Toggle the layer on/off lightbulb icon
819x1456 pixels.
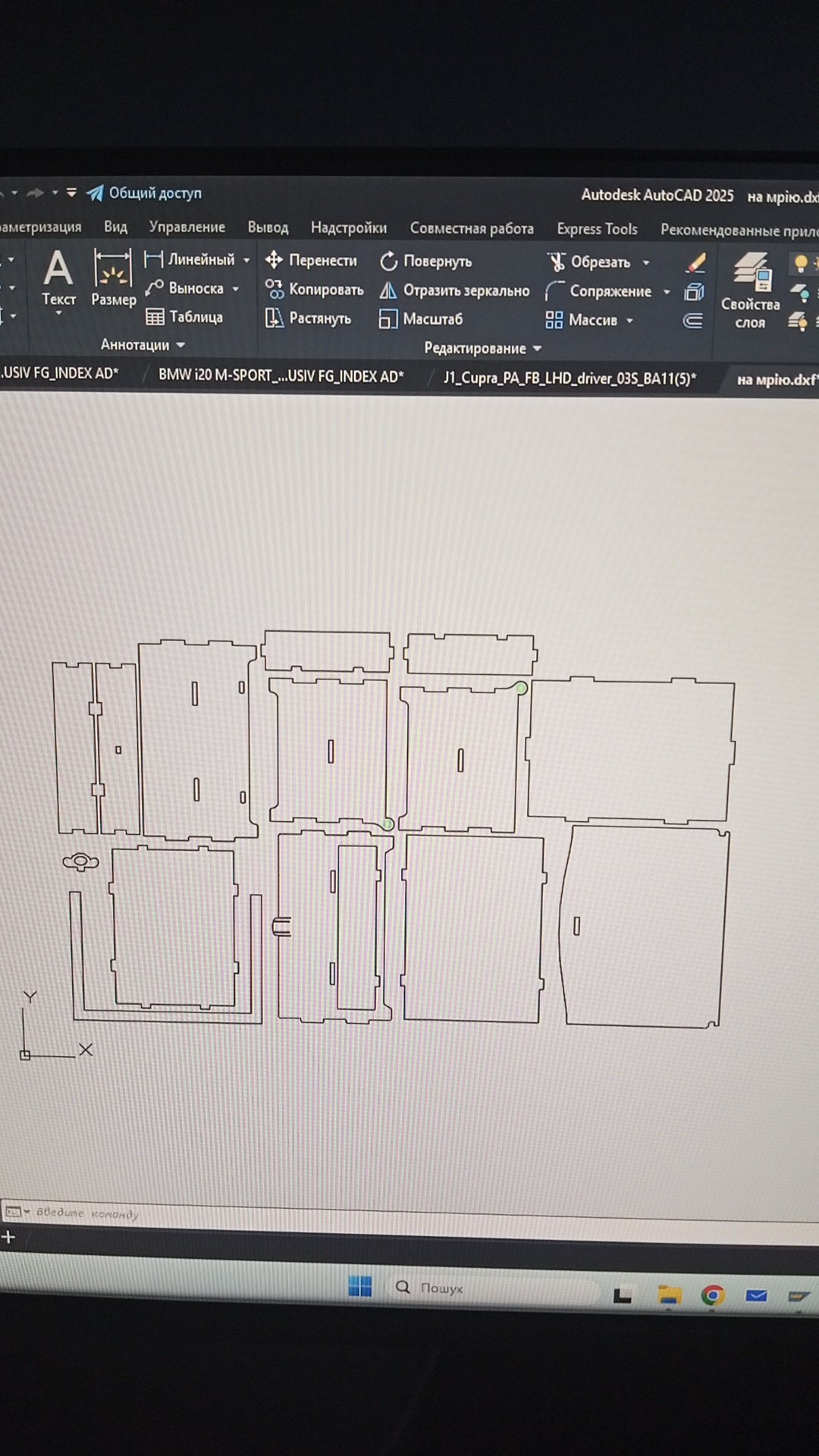pos(801,264)
